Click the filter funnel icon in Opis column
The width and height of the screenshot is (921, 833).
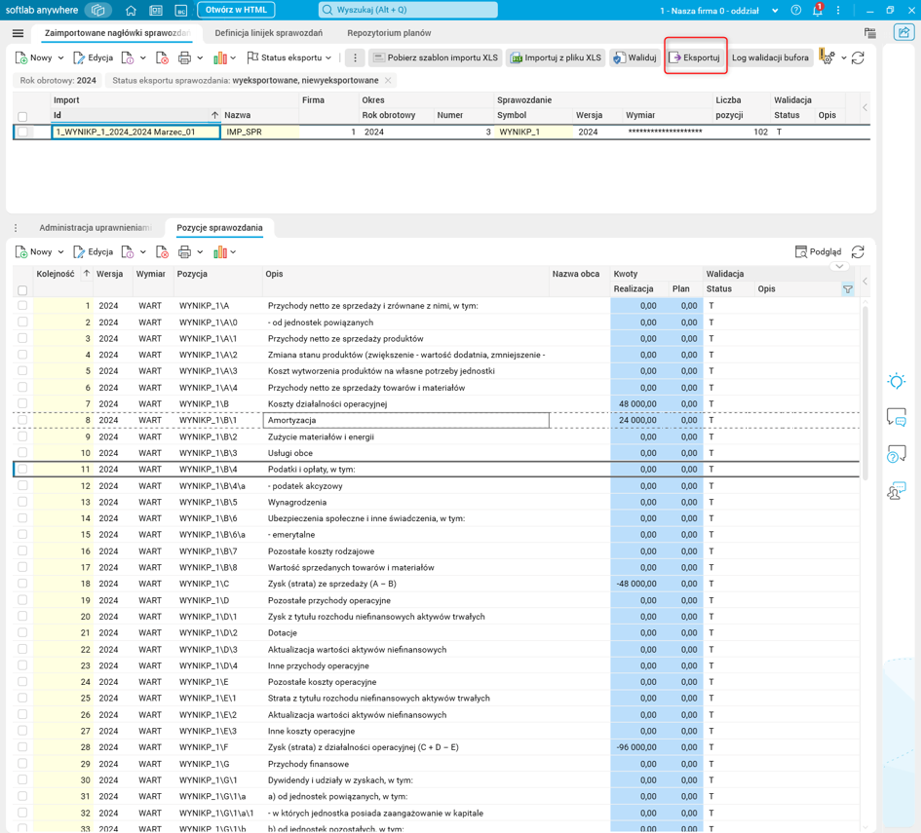tap(848, 289)
